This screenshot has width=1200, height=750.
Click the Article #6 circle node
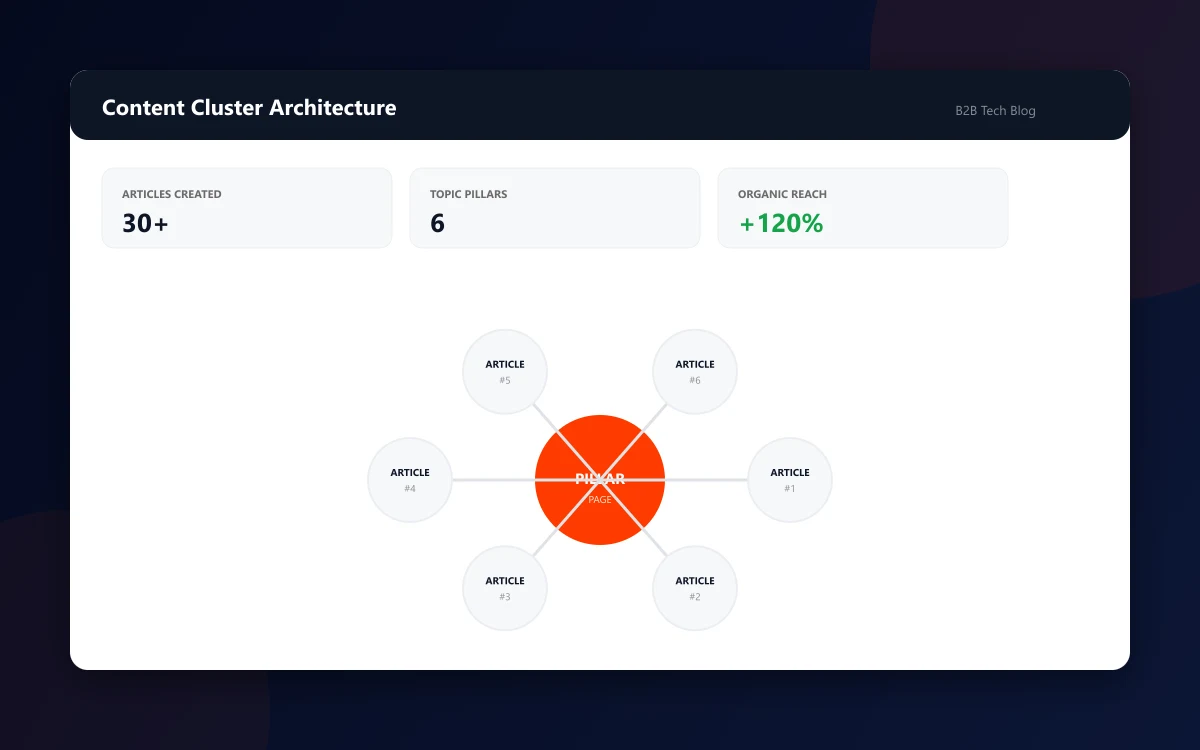coord(695,372)
